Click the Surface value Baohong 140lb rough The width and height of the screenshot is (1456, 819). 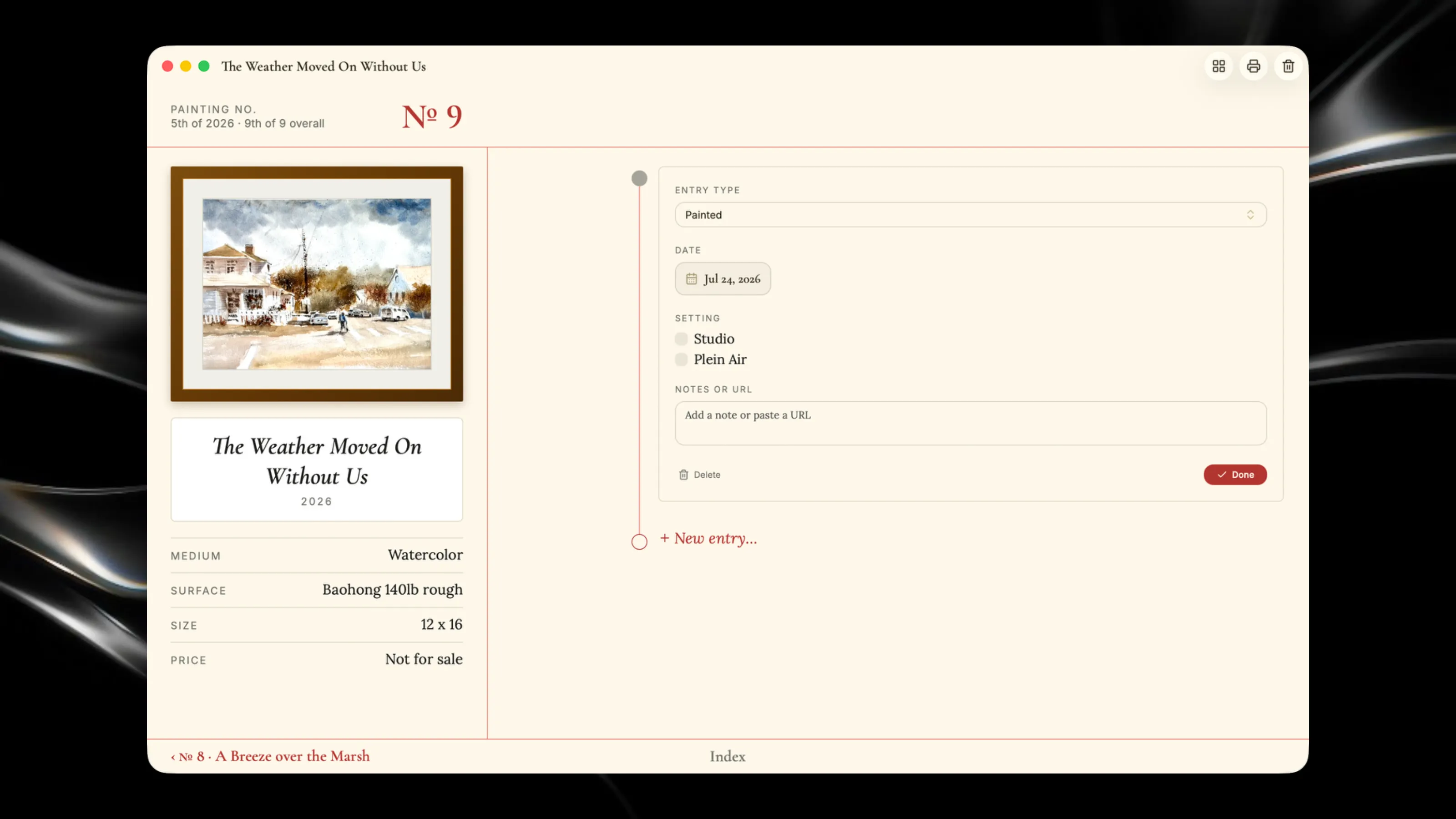(x=392, y=590)
